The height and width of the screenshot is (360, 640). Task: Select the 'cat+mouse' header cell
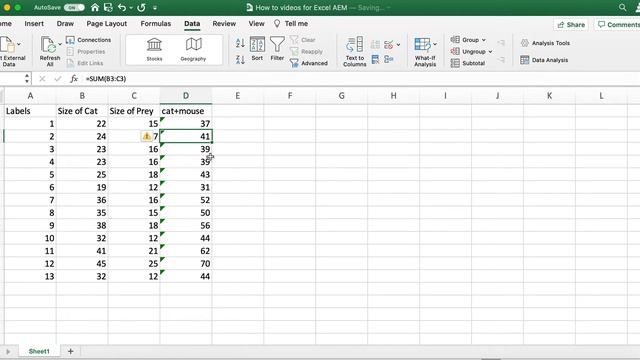tap(186, 111)
